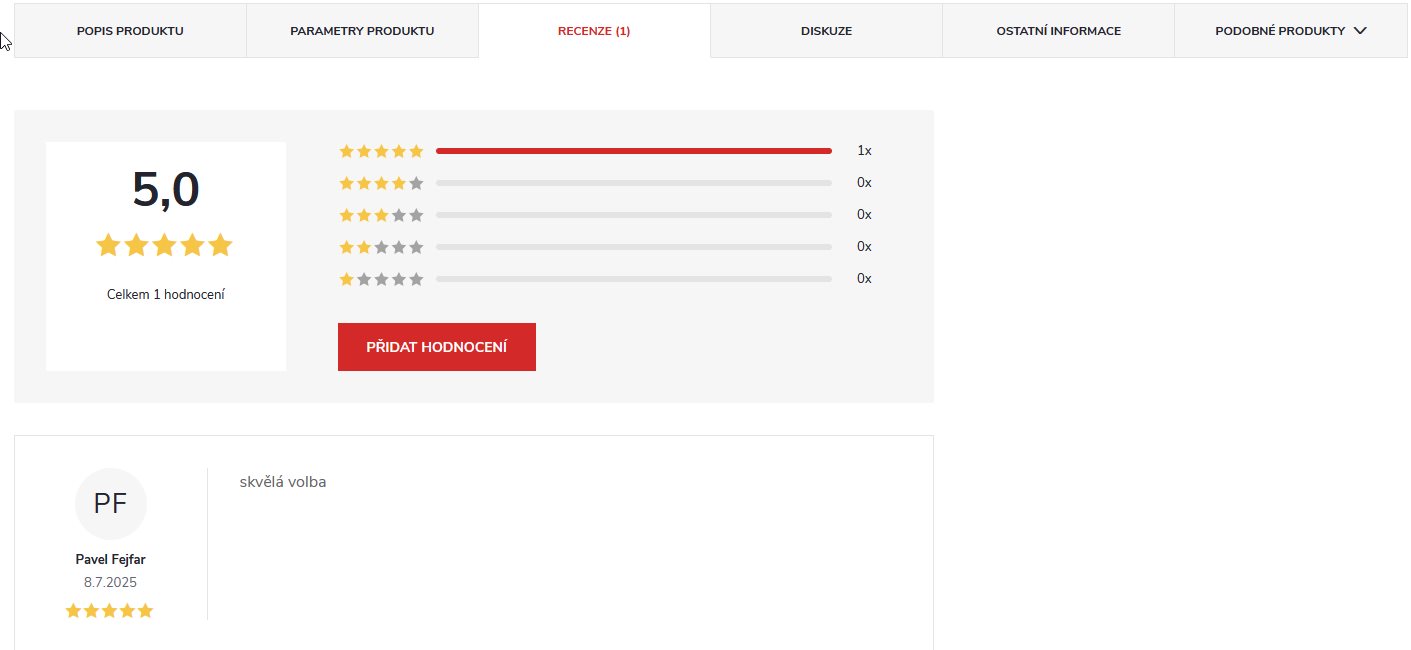This screenshot has height=650, width=1411.
Task: Select the four-star rating stars
Action: click(381, 182)
